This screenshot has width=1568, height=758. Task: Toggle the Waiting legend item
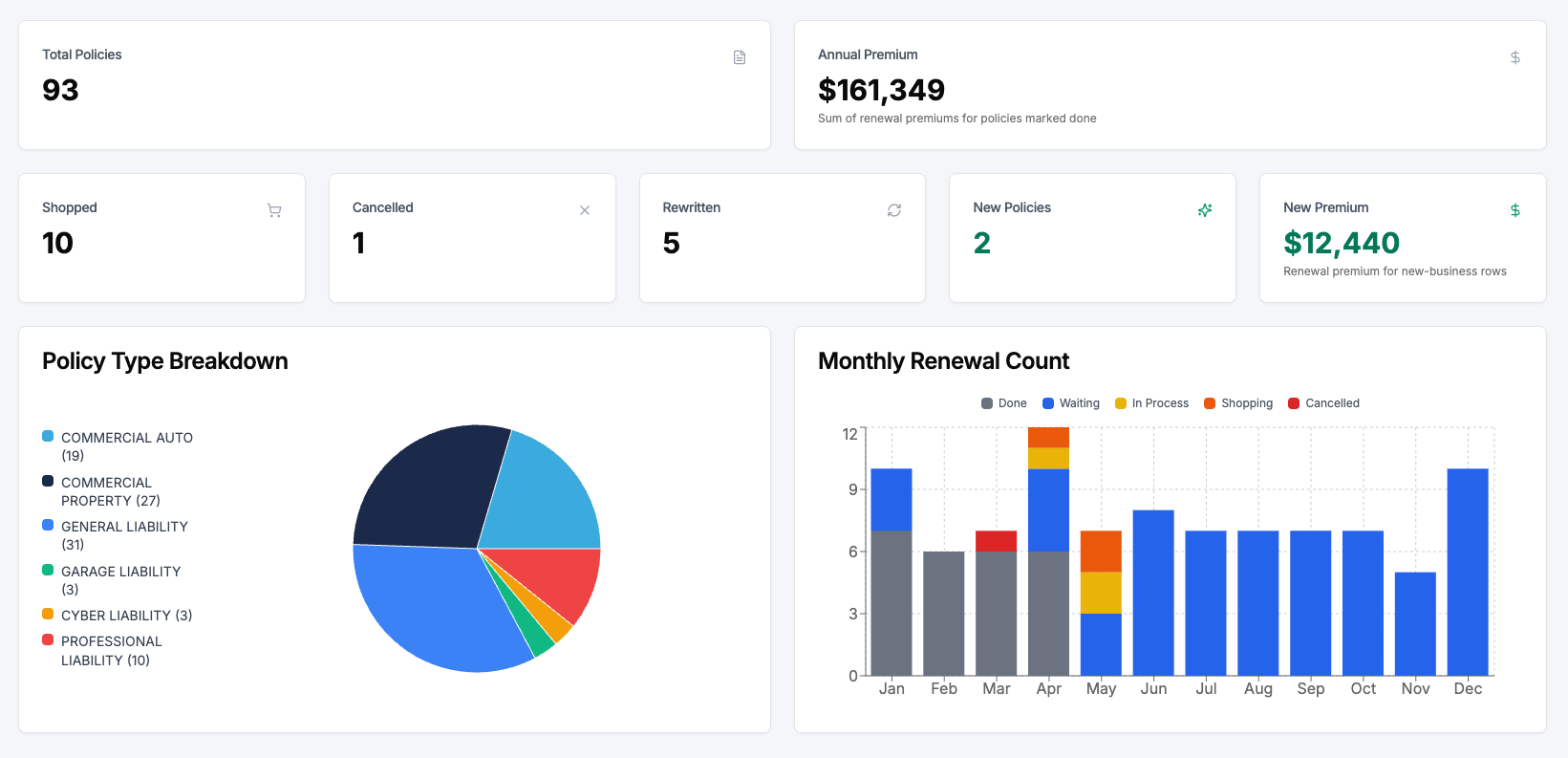[x=1071, y=403]
